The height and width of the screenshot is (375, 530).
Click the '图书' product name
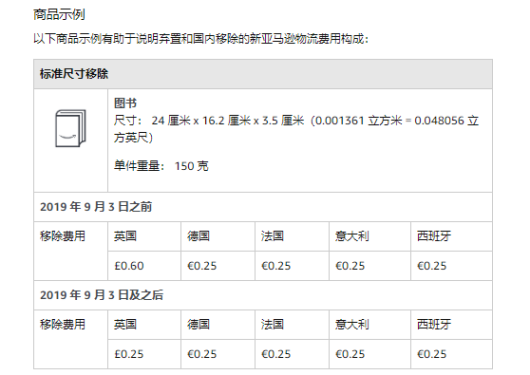[125, 103]
